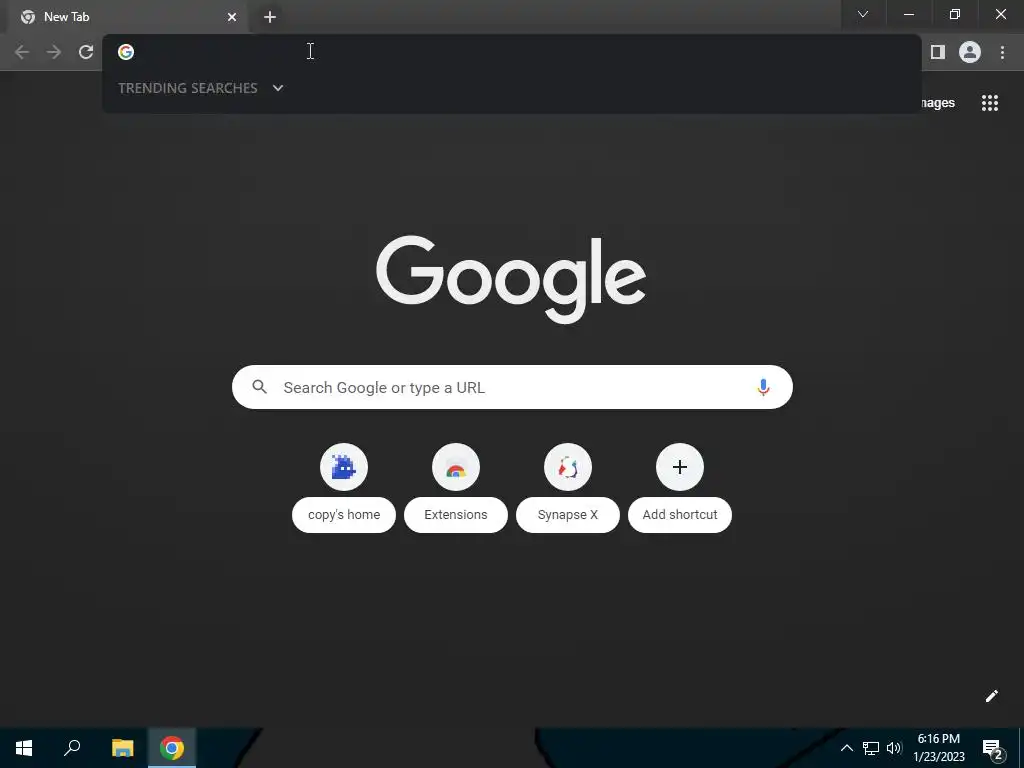Viewport: 1024px width, 768px height.
Task: Open the Google apps grid
Action: [x=990, y=103]
